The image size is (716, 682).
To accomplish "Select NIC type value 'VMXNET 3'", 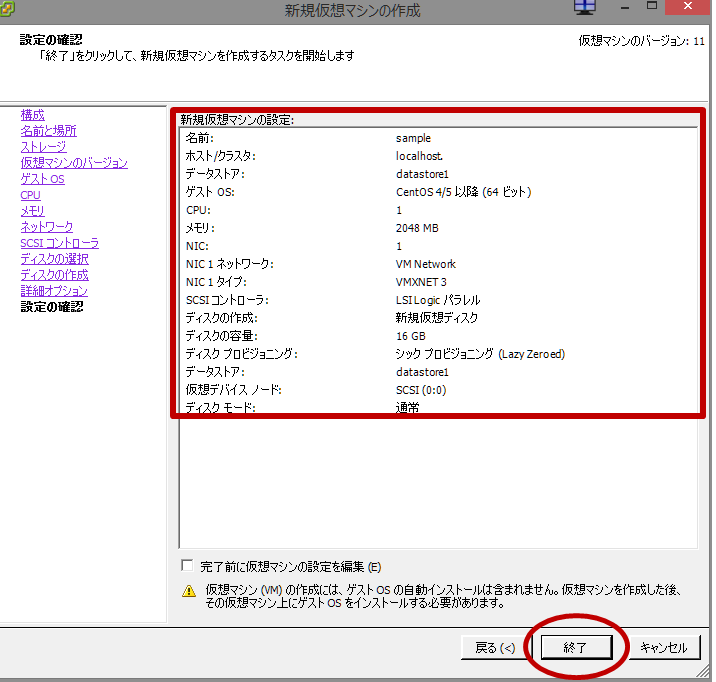I will (x=421, y=282).
